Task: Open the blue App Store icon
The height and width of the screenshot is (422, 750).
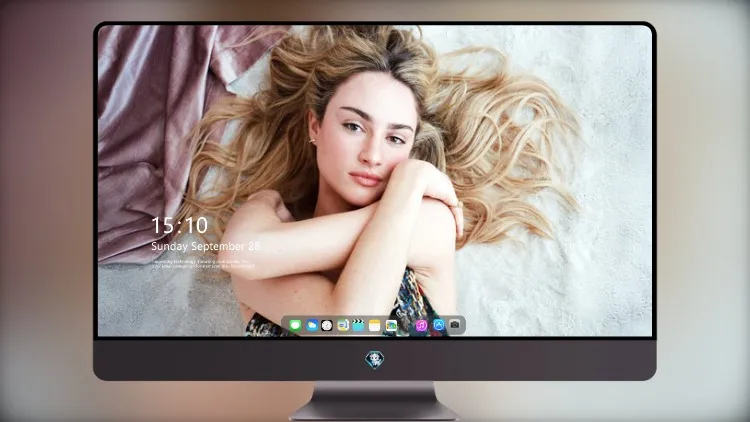Action: pyautogui.click(x=438, y=325)
